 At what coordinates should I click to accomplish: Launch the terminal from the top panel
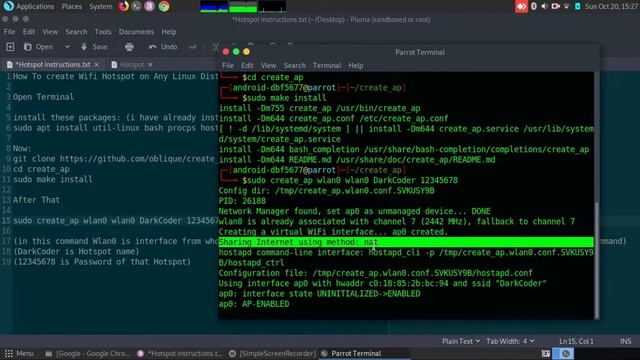pyautogui.click(x=136, y=6)
